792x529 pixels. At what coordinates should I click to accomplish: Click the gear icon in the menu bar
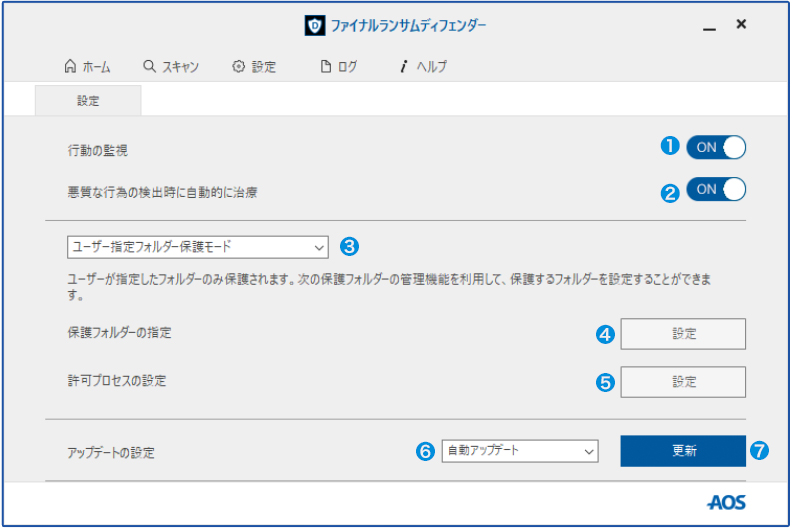(238, 66)
